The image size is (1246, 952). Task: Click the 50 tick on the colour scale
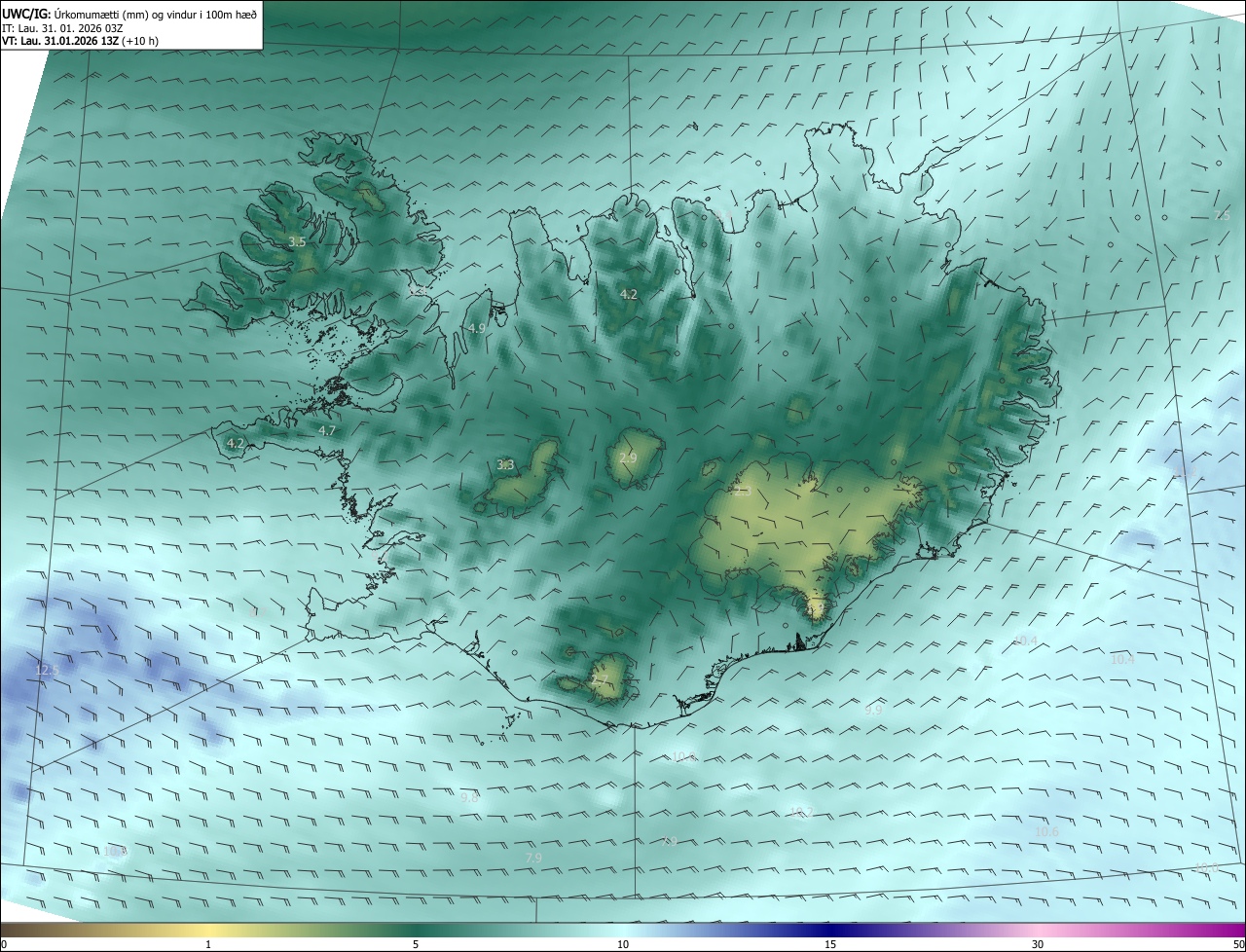pos(1238,944)
